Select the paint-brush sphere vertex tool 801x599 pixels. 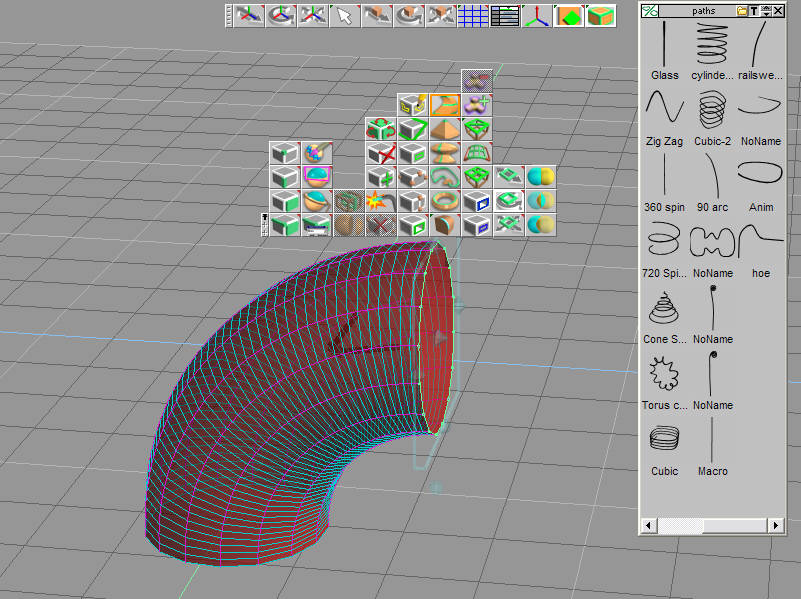[317, 153]
